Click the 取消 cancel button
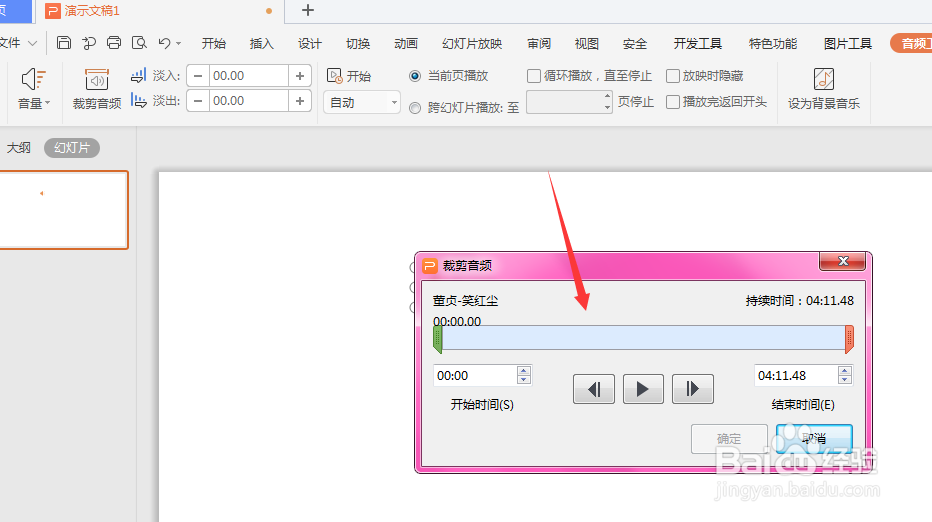This screenshot has width=932, height=522. [814, 439]
